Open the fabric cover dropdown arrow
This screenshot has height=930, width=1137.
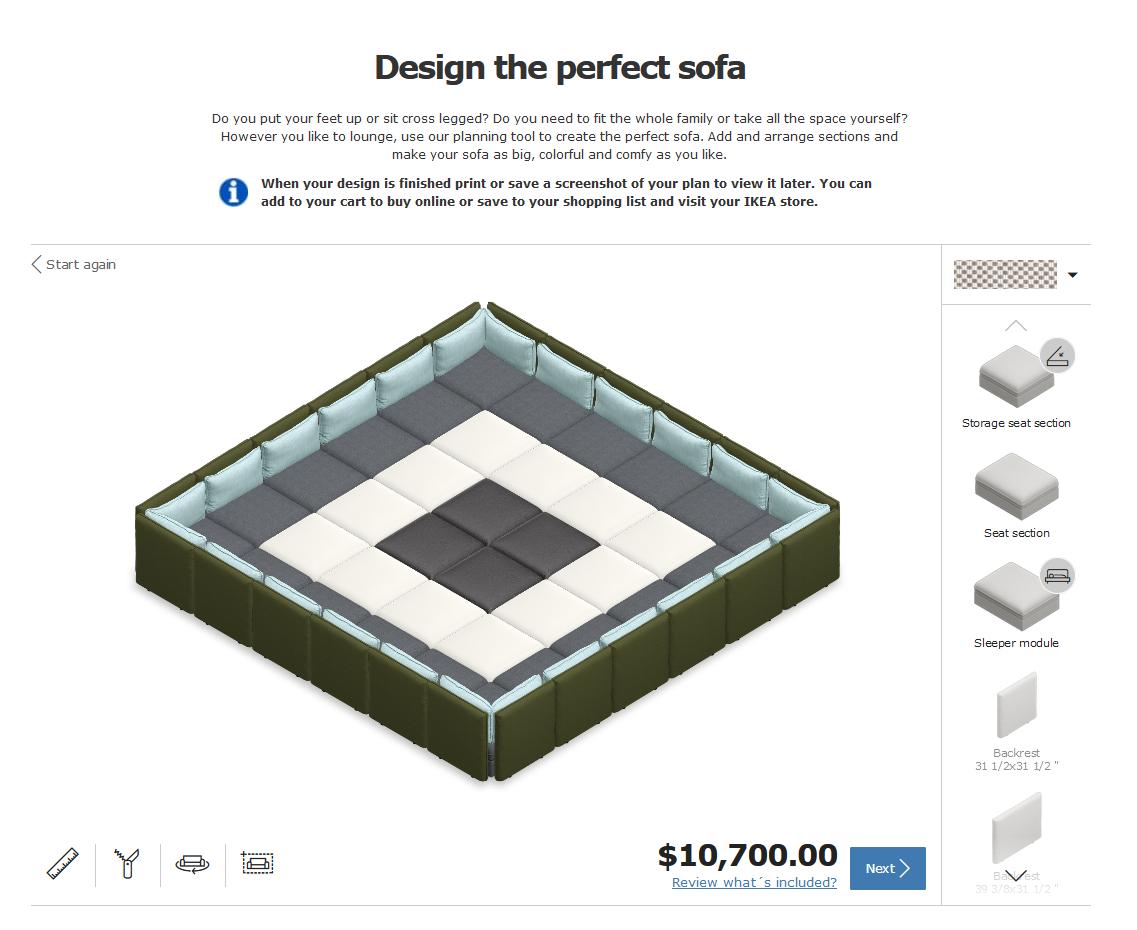click(x=1072, y=275)
